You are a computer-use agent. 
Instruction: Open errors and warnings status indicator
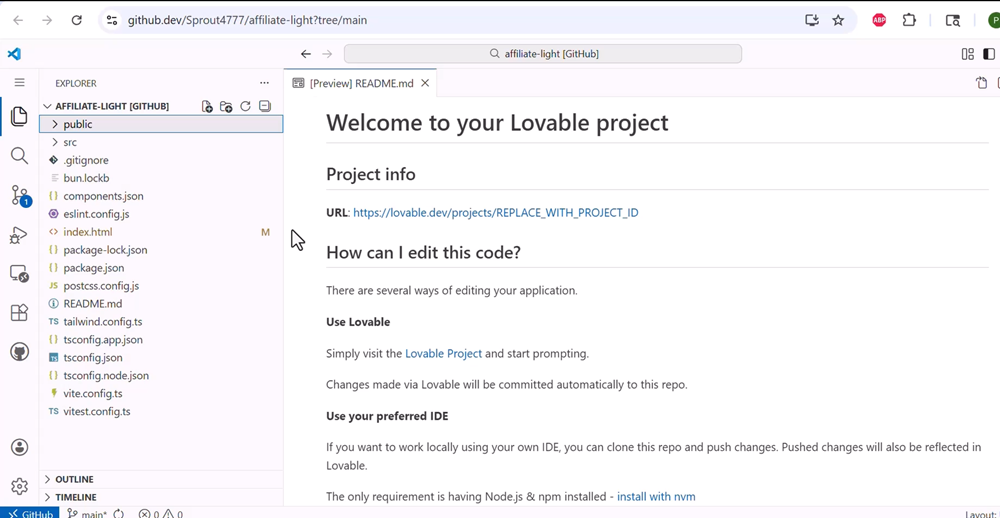161,514
